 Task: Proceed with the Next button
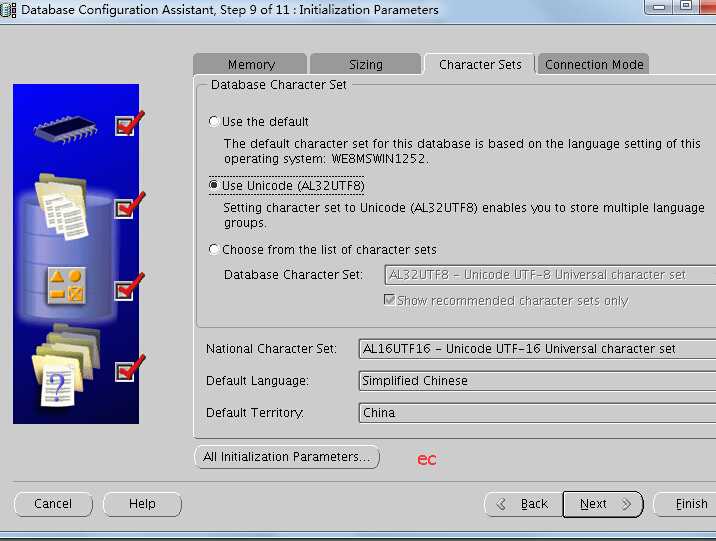(x=603, y=504)
